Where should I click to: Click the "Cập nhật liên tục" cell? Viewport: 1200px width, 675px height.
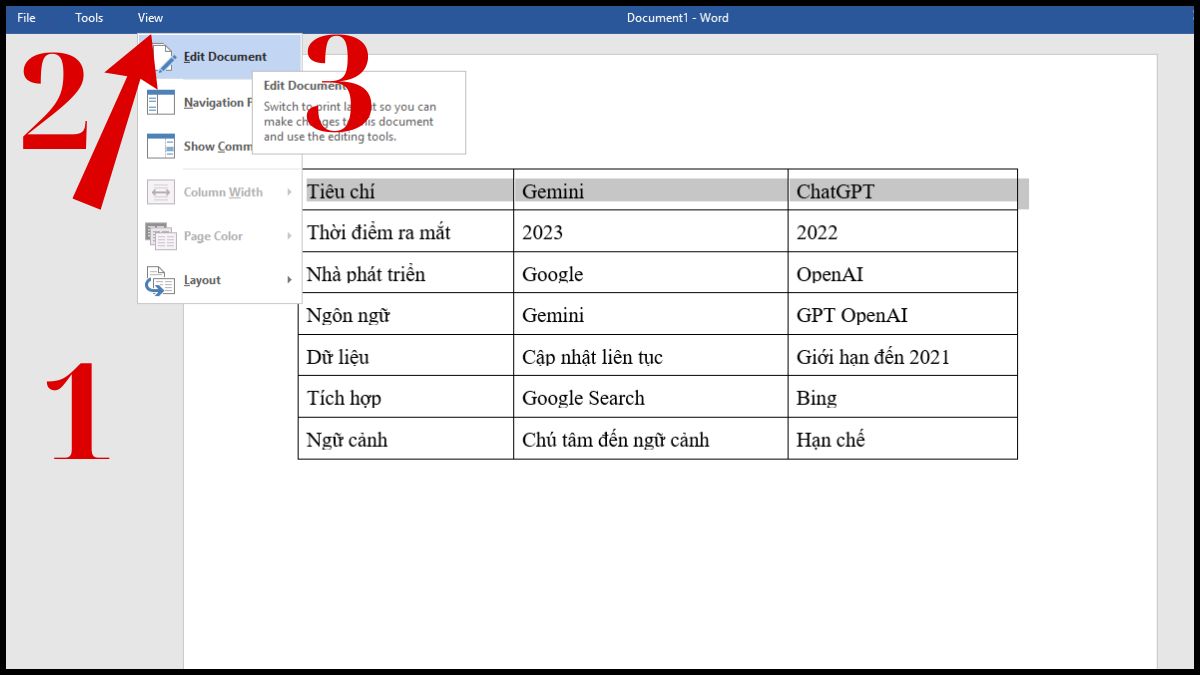point(651,356)
